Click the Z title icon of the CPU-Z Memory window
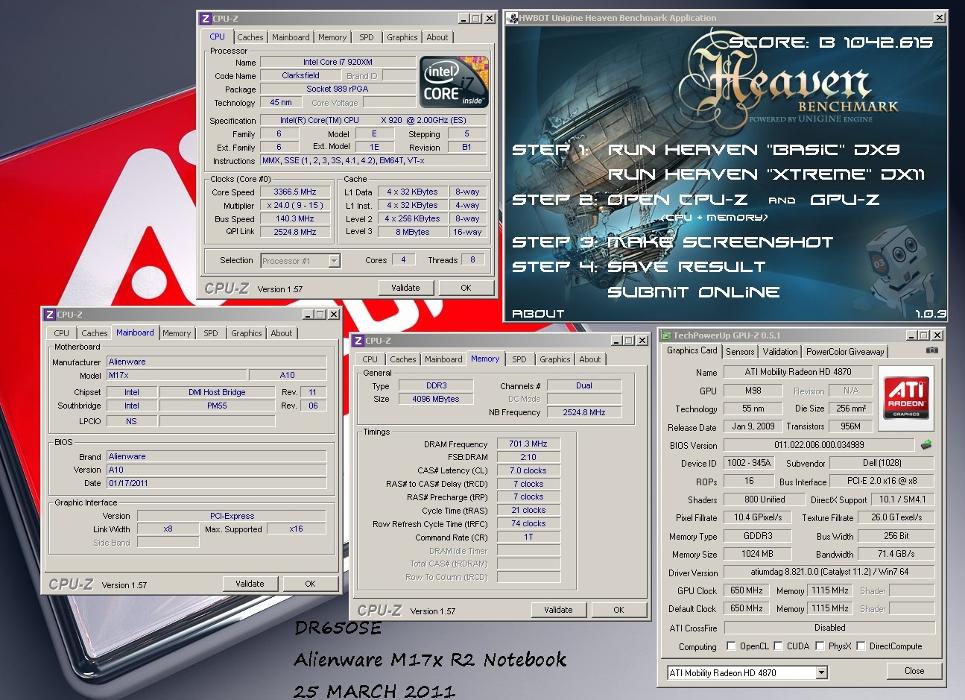Viewport: 965px width, 700px height. point(358,340)
